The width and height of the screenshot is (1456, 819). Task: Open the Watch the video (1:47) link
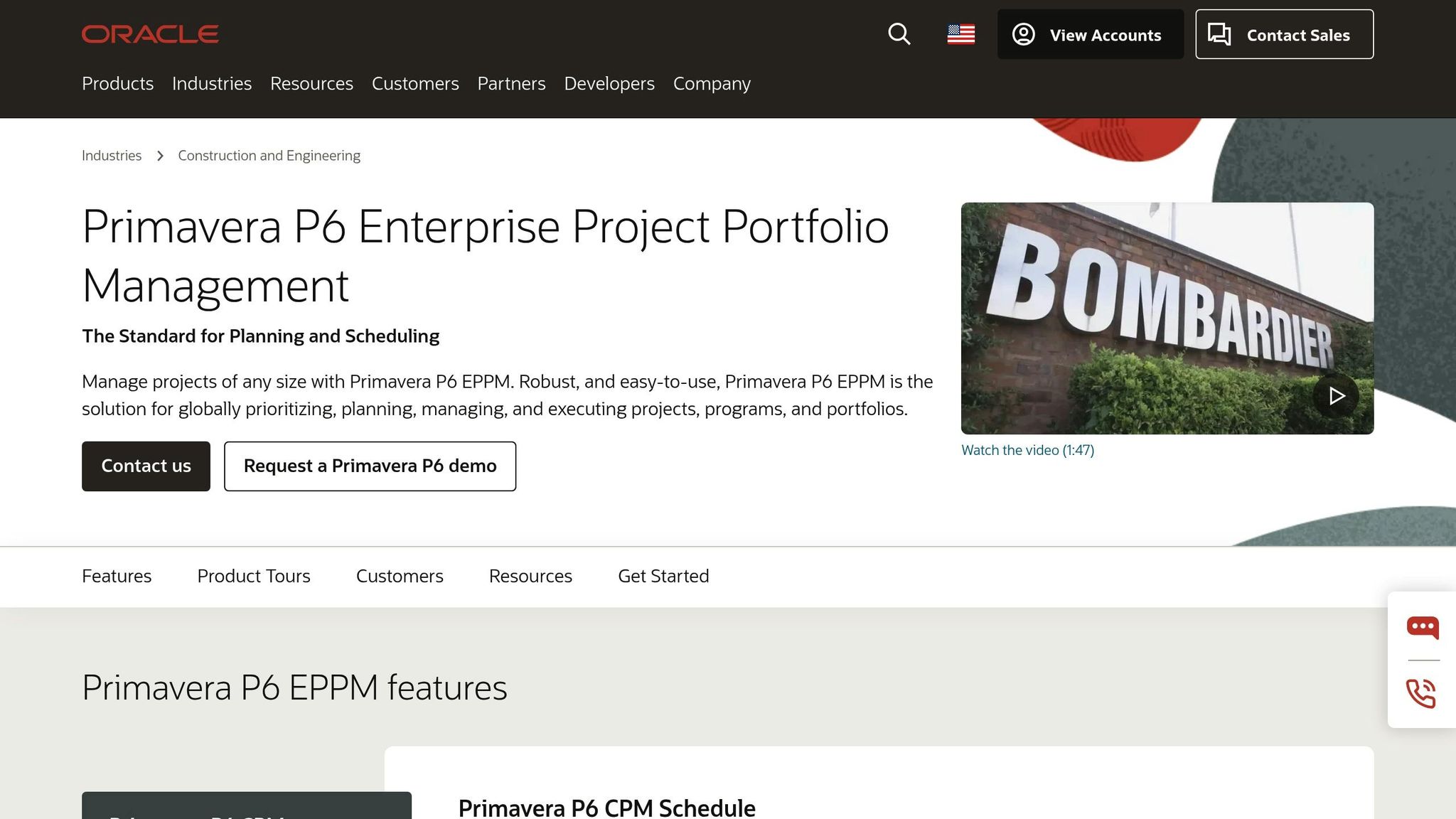1028,450
